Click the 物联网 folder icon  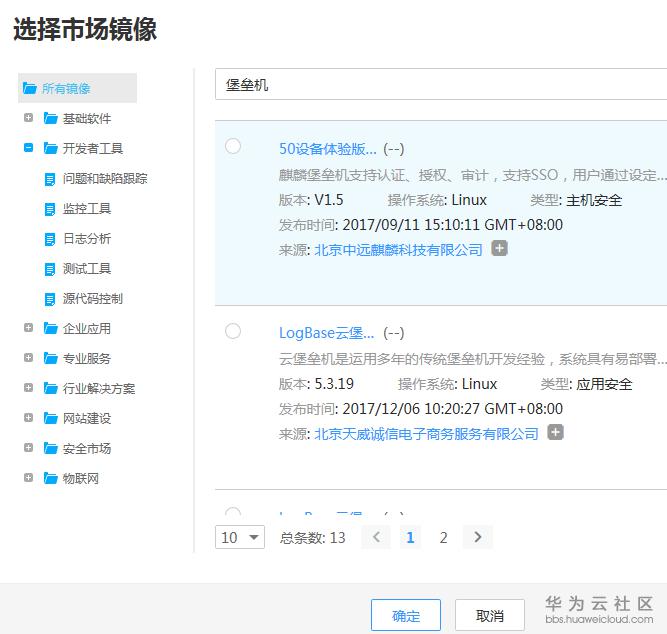(x=50, y=478)
